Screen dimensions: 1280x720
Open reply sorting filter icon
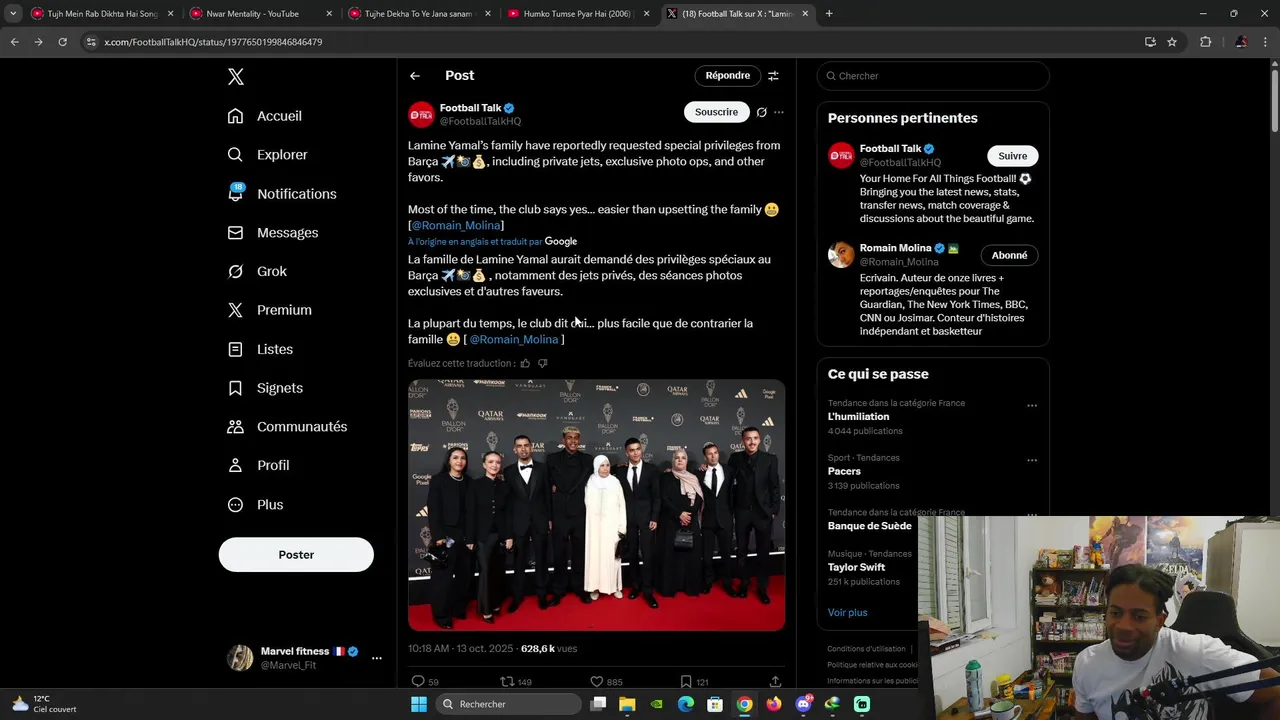pos(773,76)
